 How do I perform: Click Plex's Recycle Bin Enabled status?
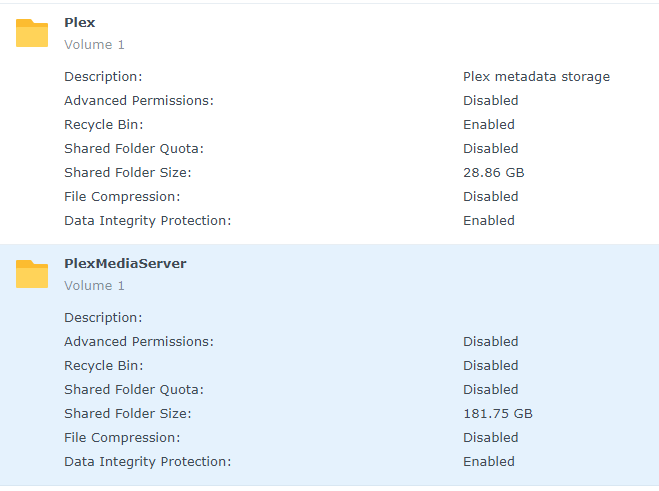(488, 125)
